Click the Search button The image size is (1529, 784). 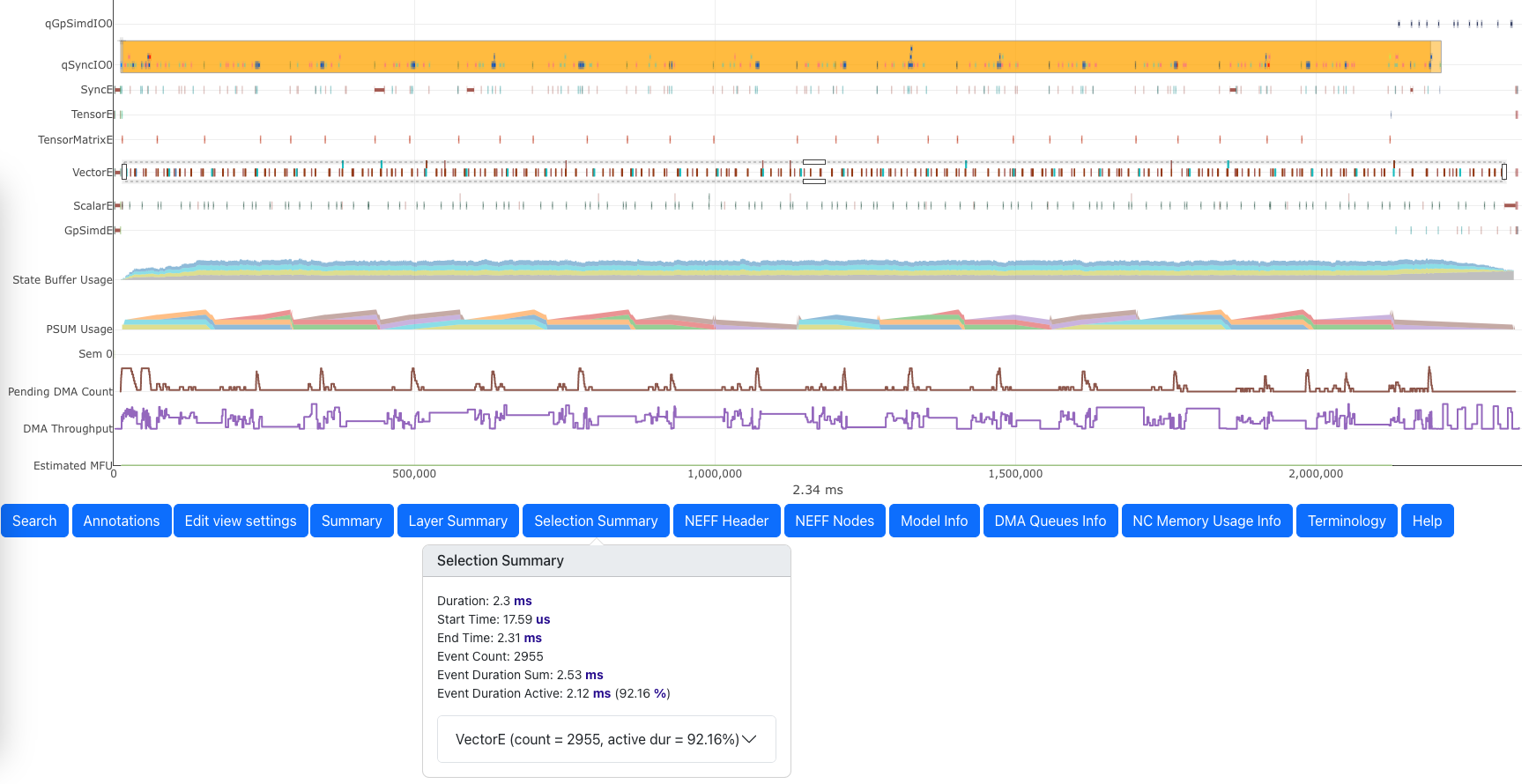(x=34, y=521)
